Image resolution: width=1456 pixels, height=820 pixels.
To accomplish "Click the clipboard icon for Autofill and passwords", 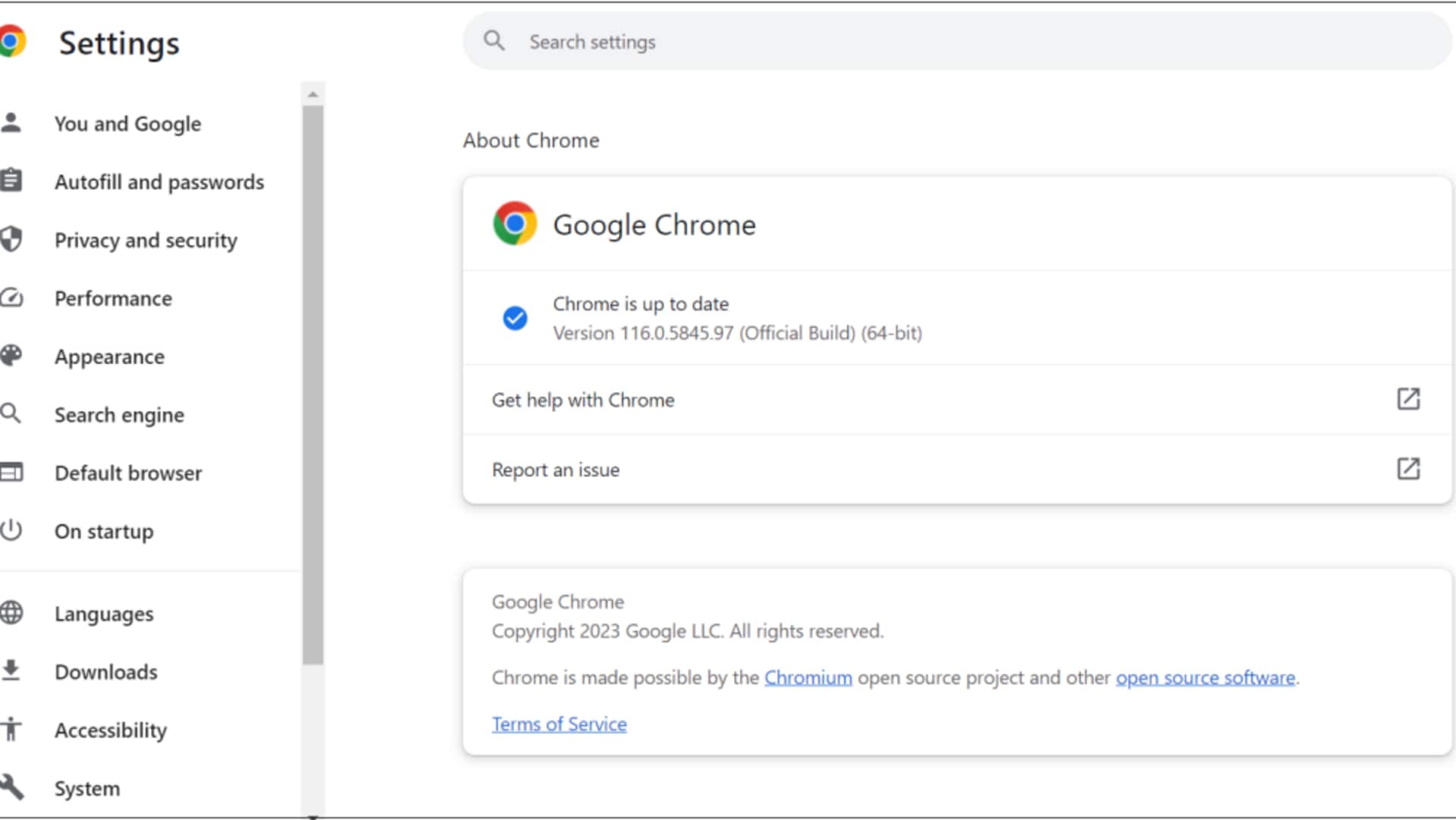I will click(11, 181).
